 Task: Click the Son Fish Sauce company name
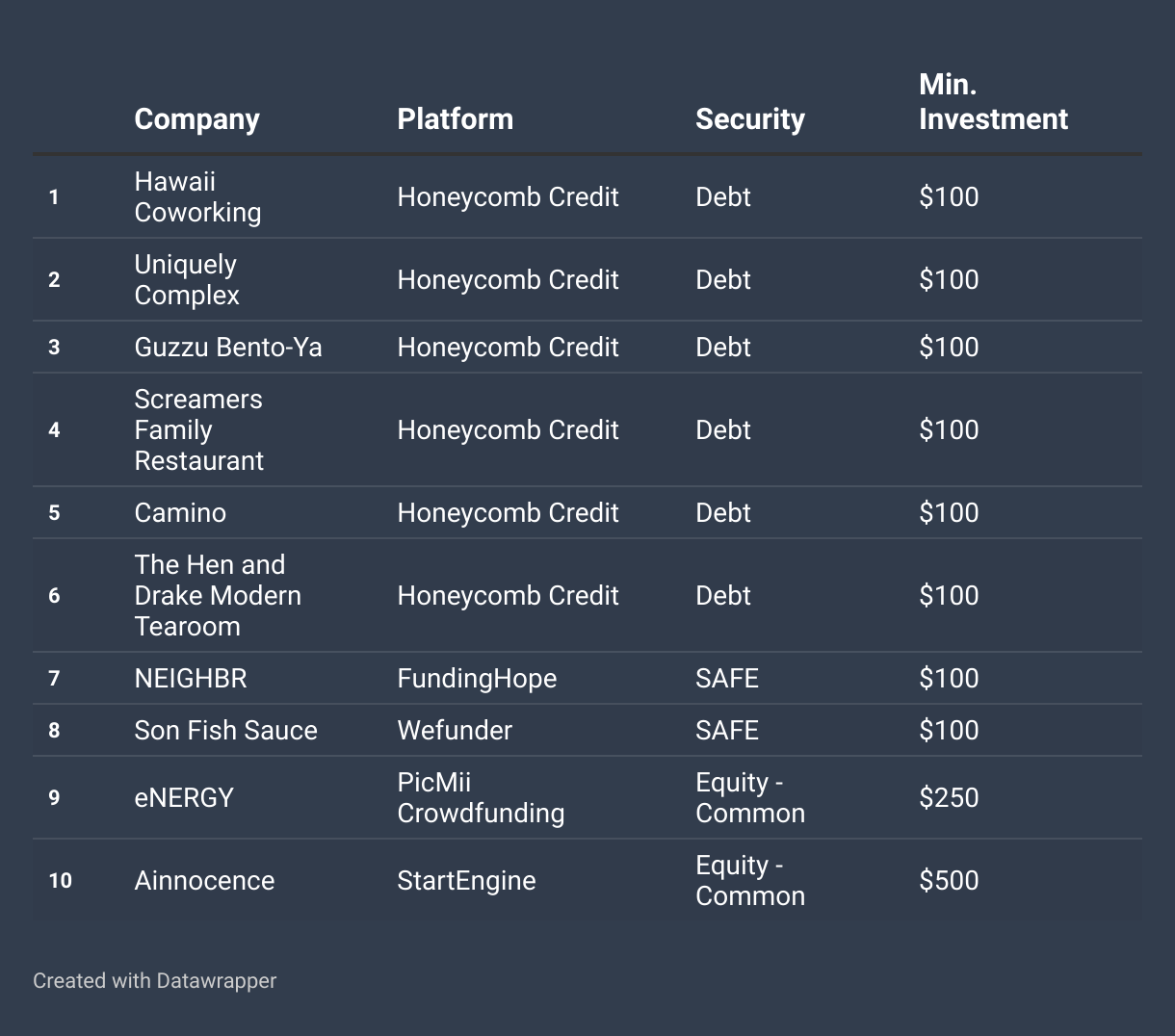click(x=225, y=731)
